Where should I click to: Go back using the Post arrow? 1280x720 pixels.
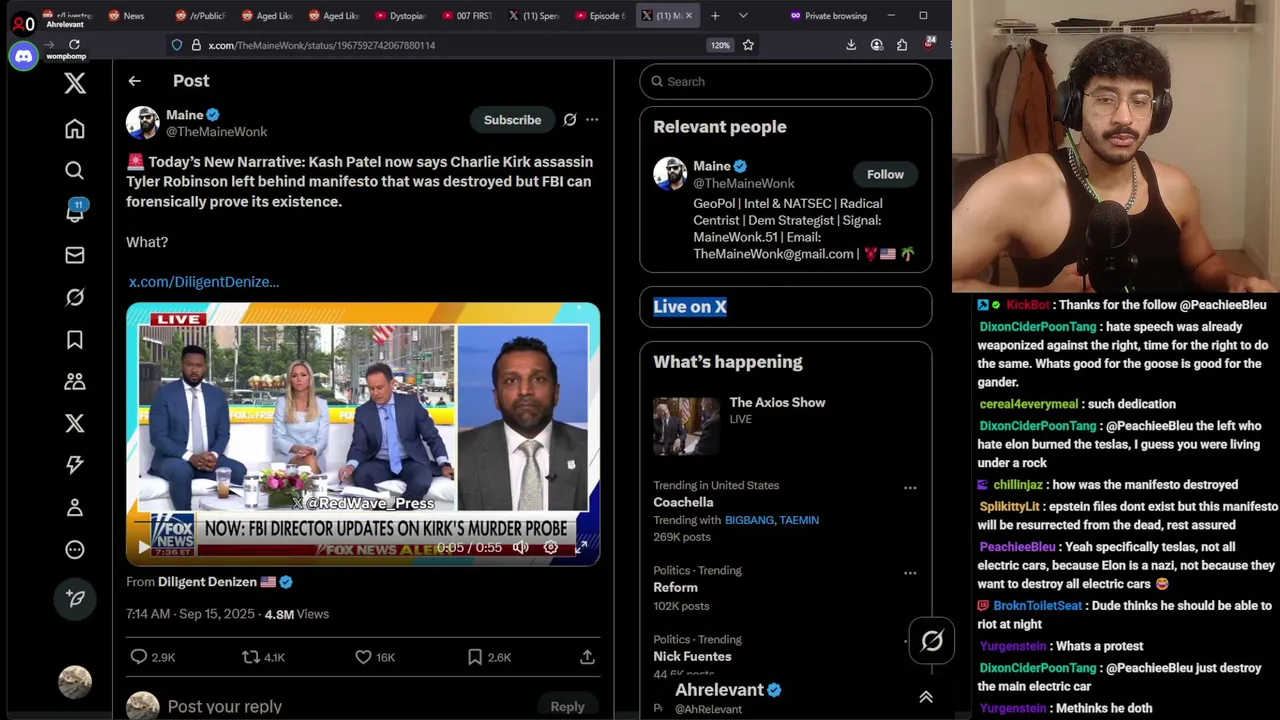[135, 81]
